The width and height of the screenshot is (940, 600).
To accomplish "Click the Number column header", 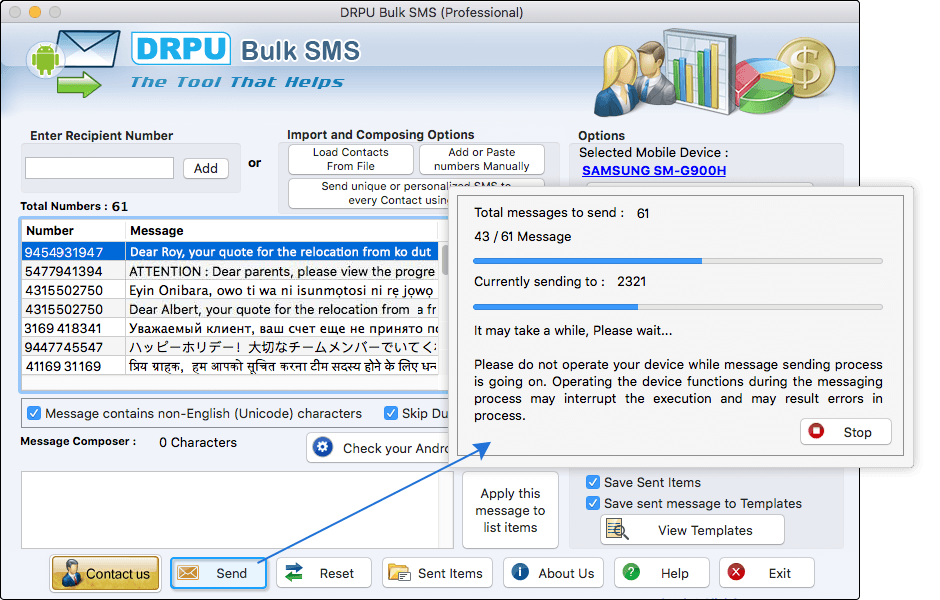I will pos(73,231).
